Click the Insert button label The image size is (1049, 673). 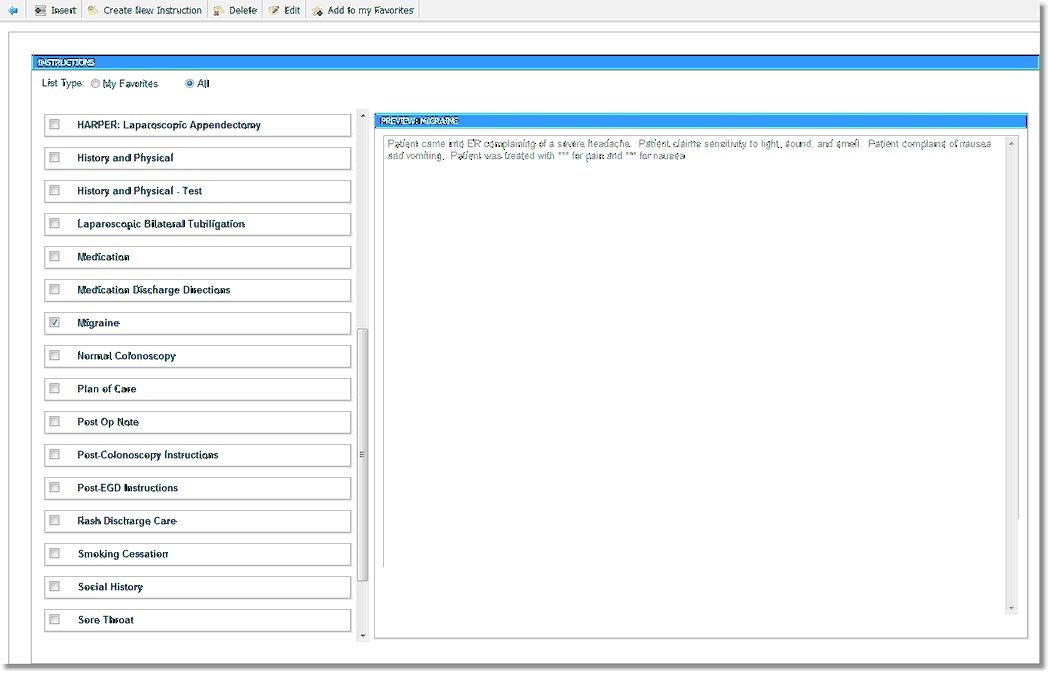coord(64,11)
